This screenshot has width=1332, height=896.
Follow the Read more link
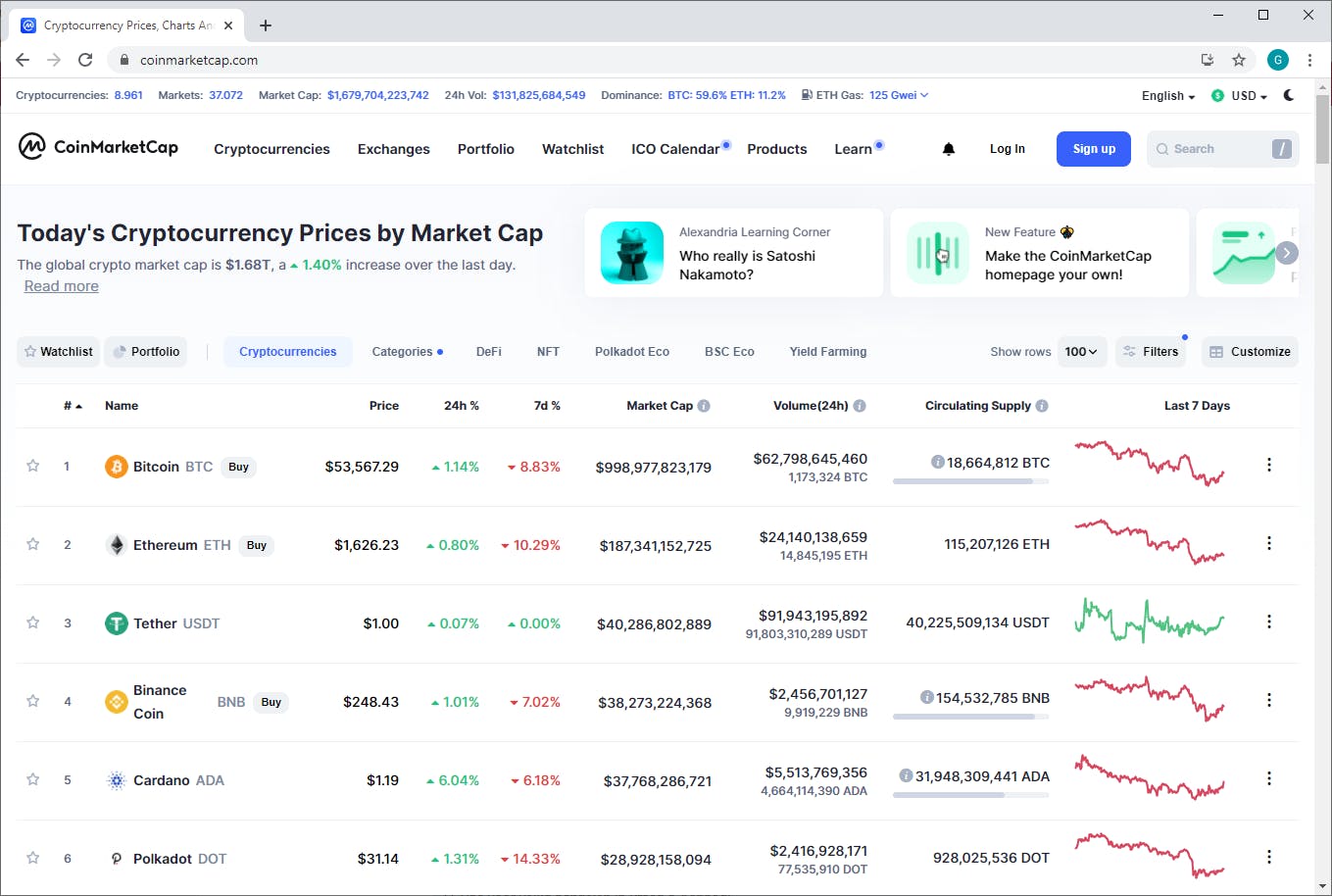(62, 286)
